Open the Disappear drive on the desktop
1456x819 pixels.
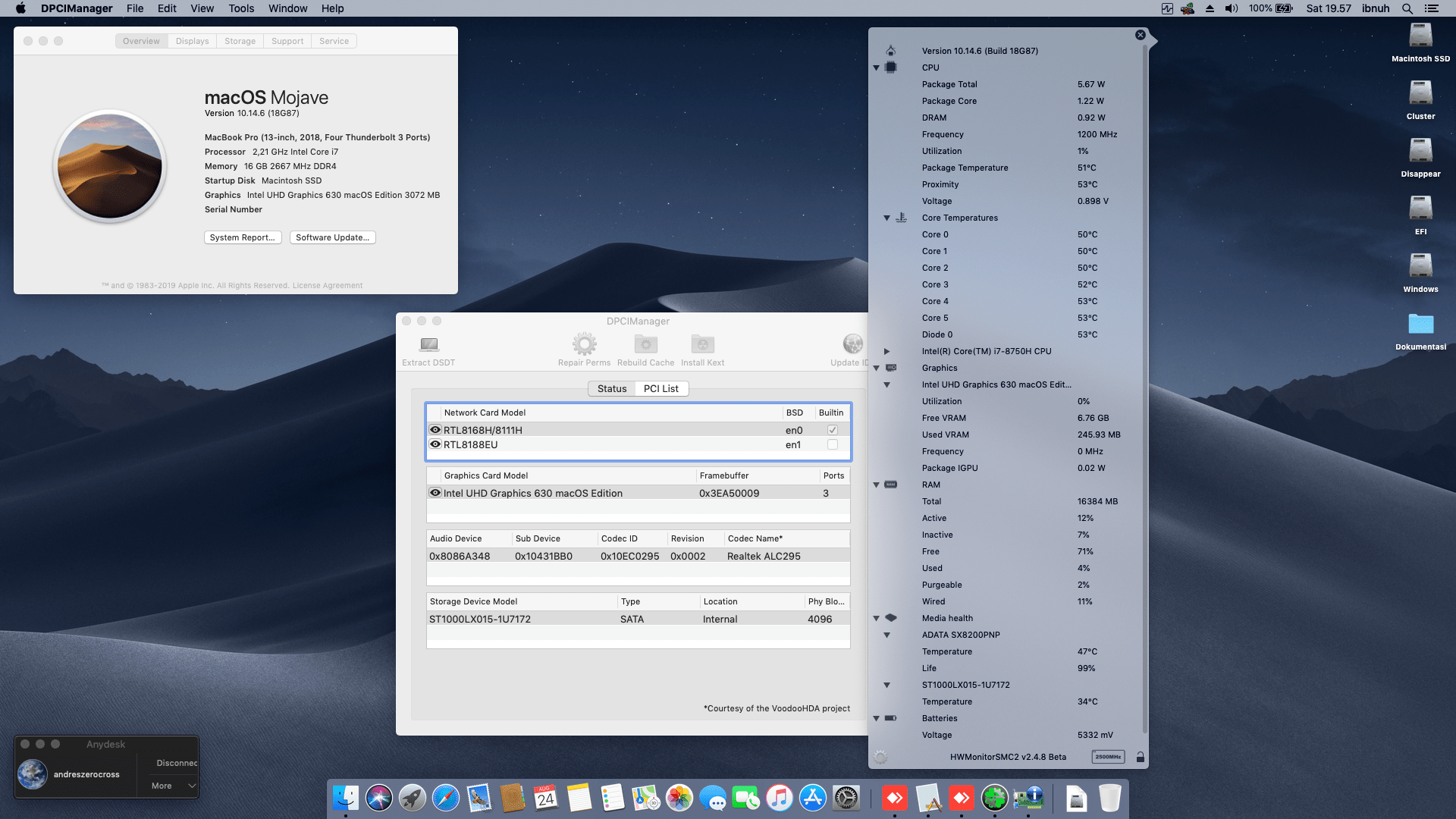click(x=1420, y=150)
